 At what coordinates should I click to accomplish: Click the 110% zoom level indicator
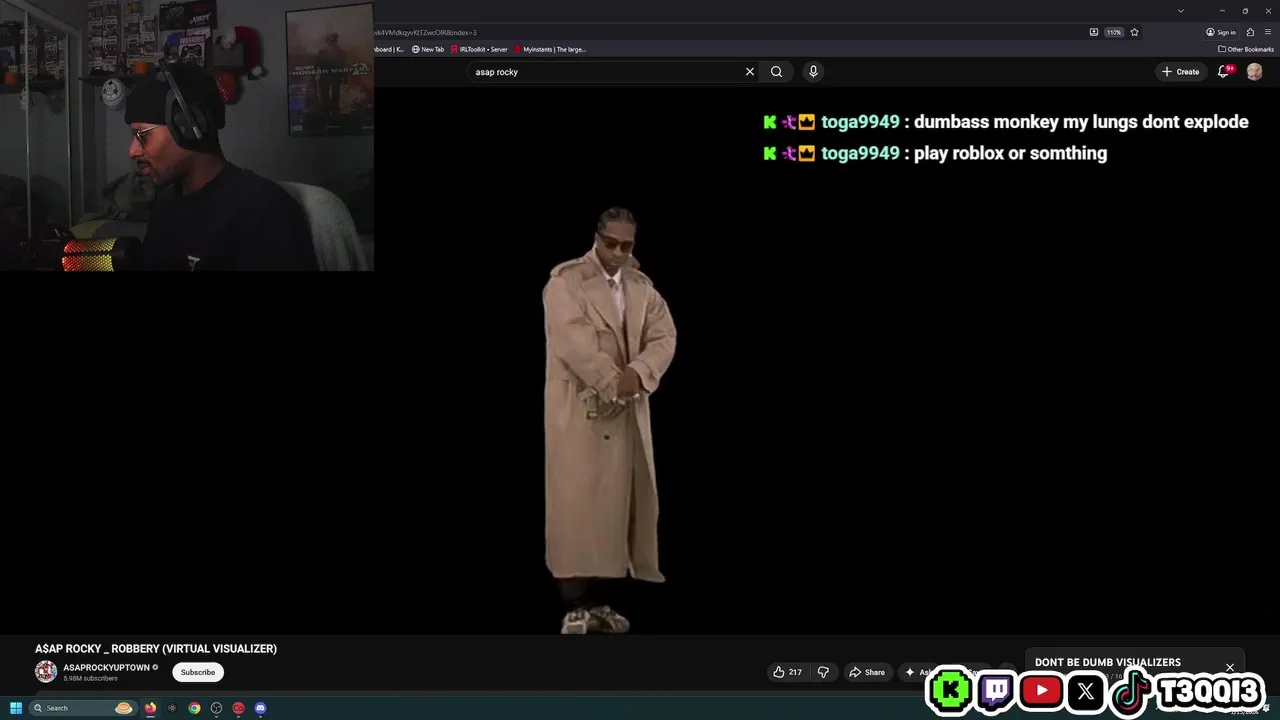[1113, 32]
